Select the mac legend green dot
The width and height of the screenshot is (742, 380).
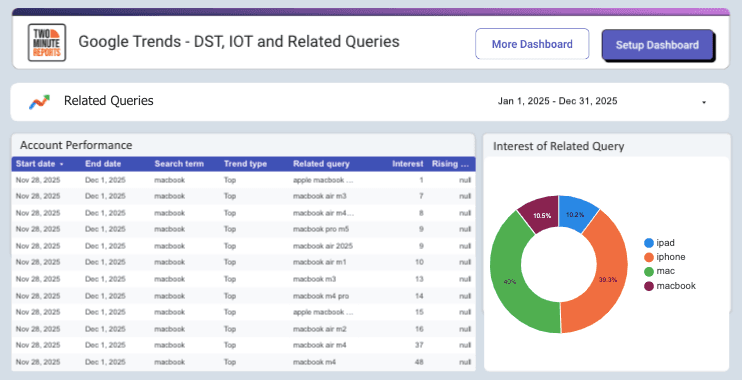click(x=649, y=271)
